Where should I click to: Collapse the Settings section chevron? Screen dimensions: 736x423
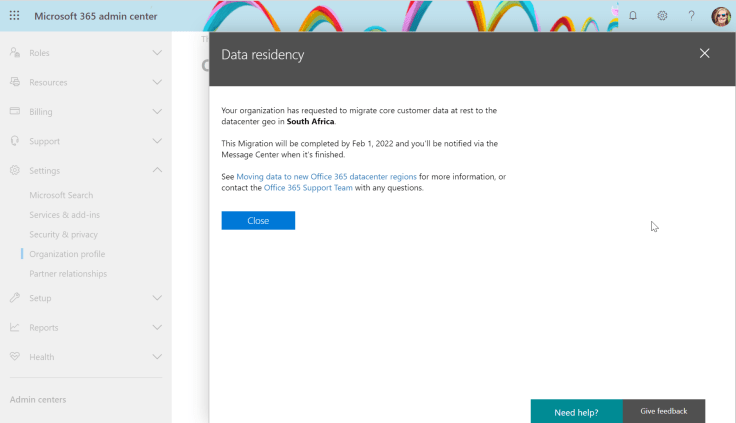(157, 170)
